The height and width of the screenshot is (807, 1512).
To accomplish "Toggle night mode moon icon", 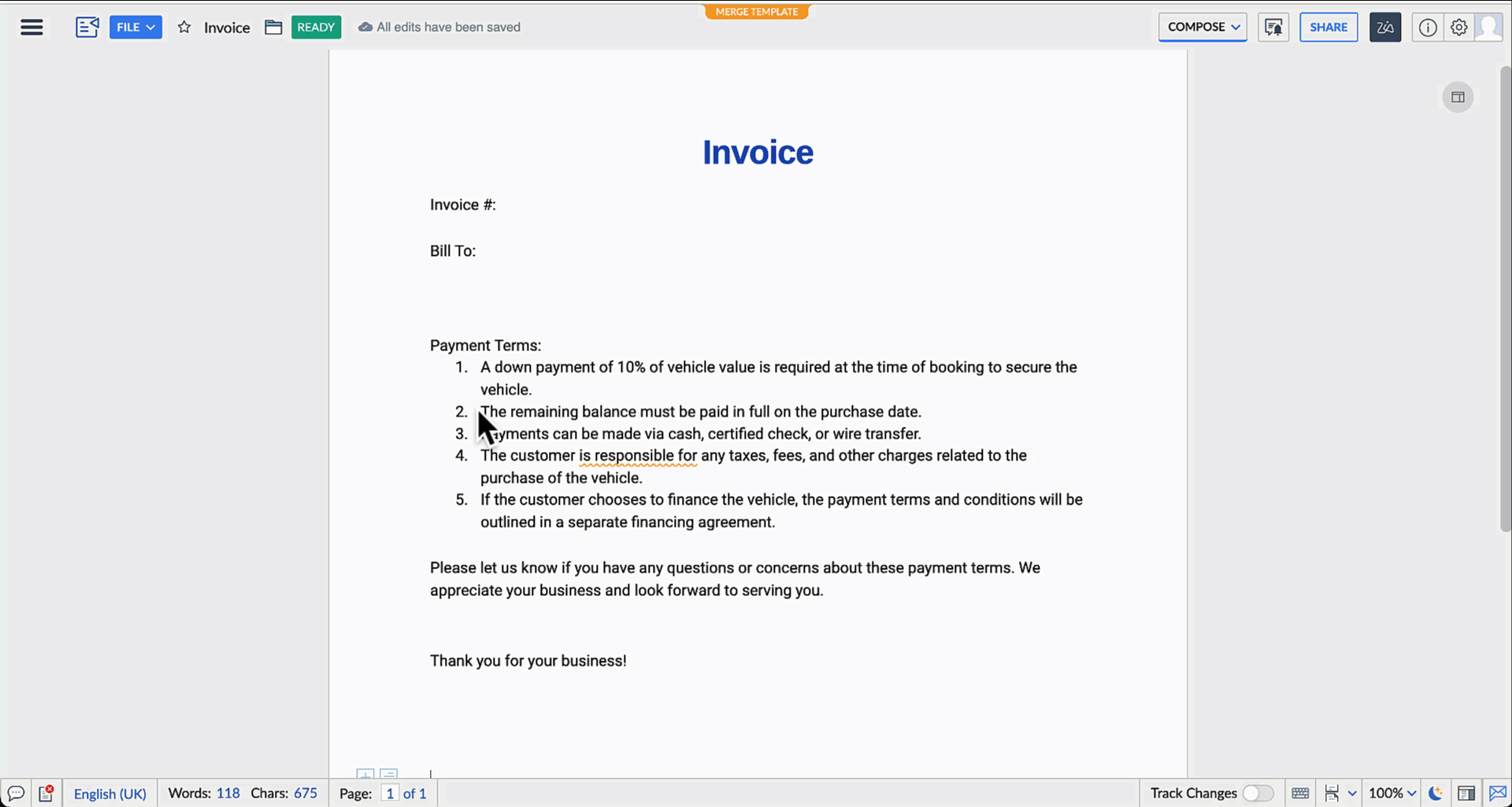I will click(1436, 794).
